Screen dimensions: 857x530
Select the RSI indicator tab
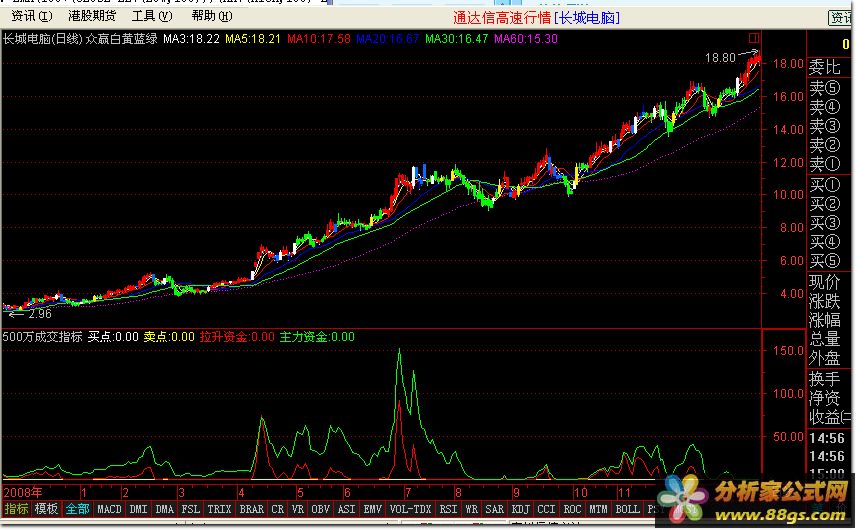pyautogui.click(x=448, y=509)
